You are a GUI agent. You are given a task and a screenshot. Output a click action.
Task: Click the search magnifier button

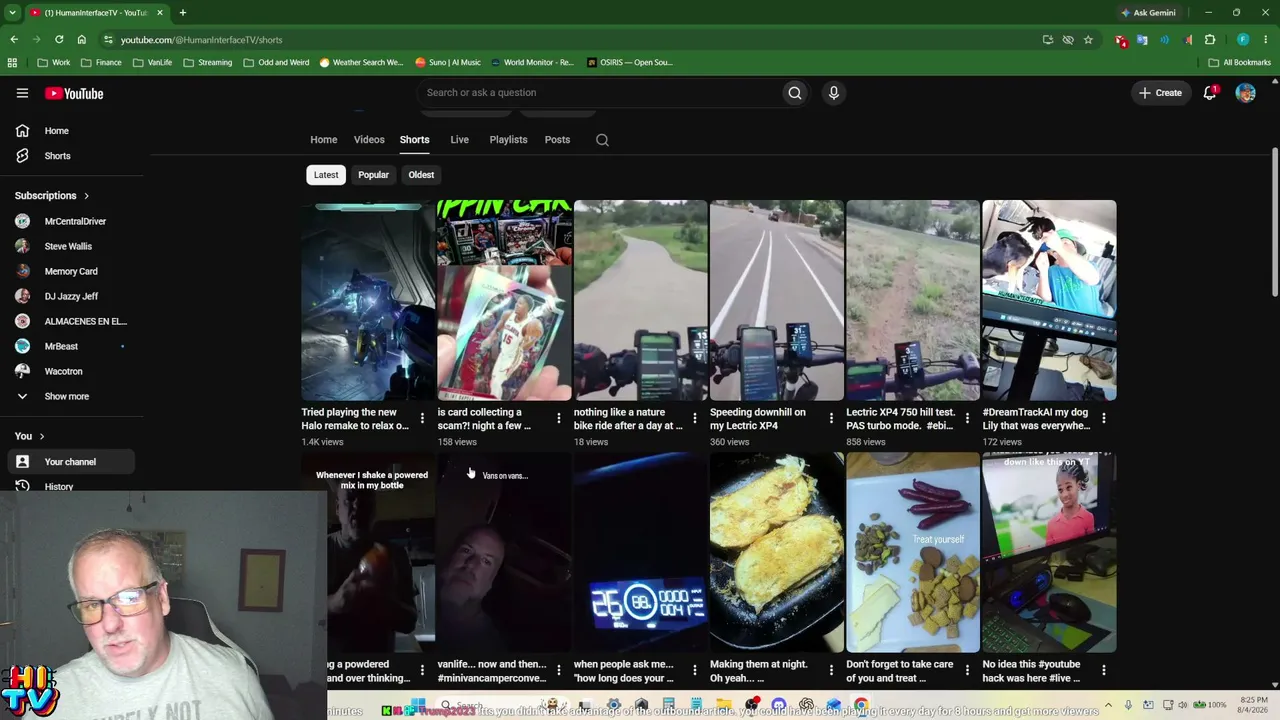[x=794, y=93]
